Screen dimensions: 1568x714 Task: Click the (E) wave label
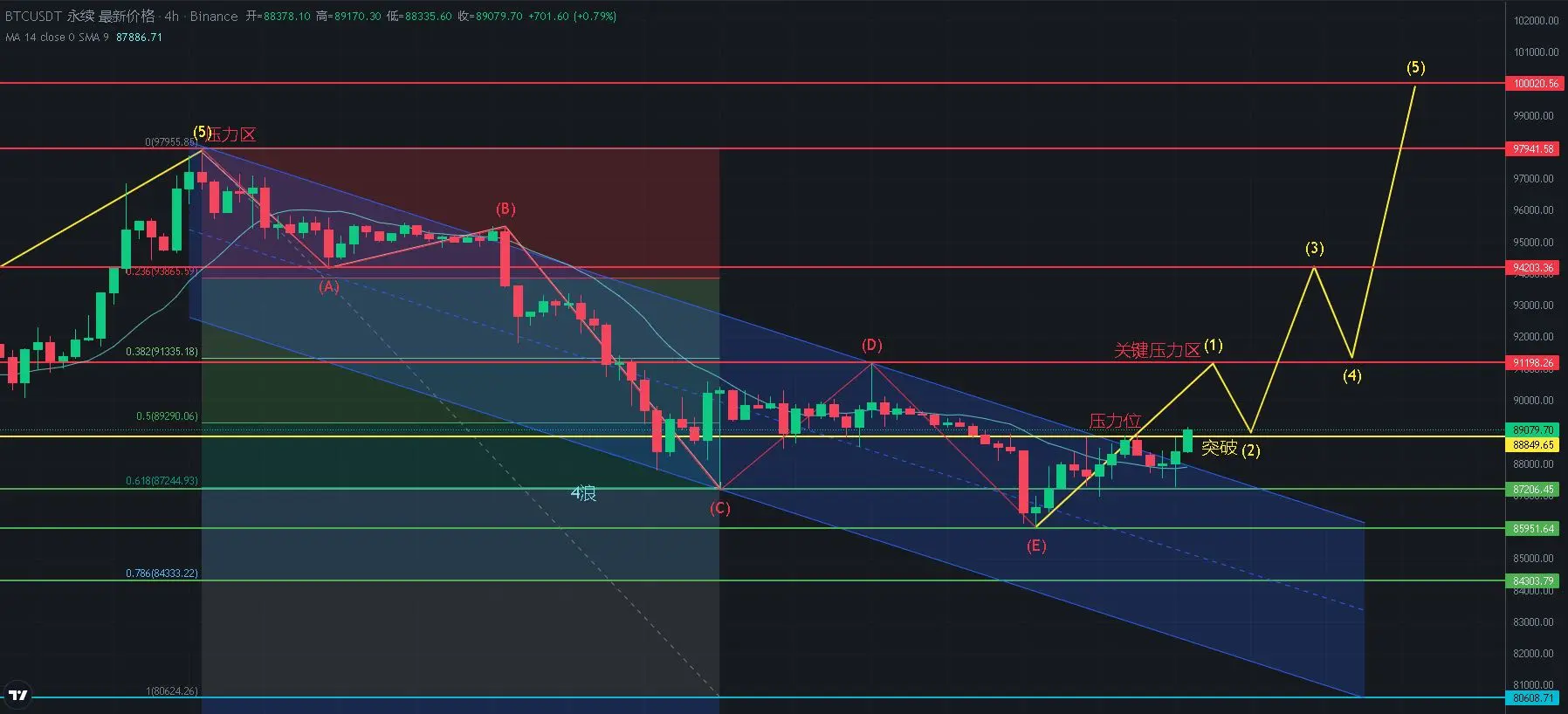(x=1035, y=546)
